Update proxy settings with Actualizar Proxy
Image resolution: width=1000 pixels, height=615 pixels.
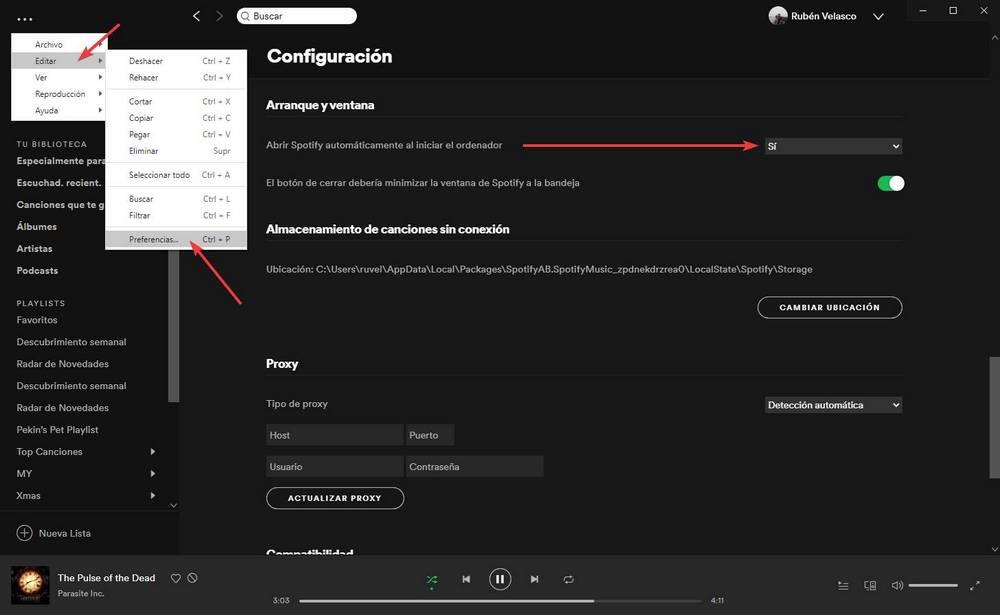coord(335,497)
